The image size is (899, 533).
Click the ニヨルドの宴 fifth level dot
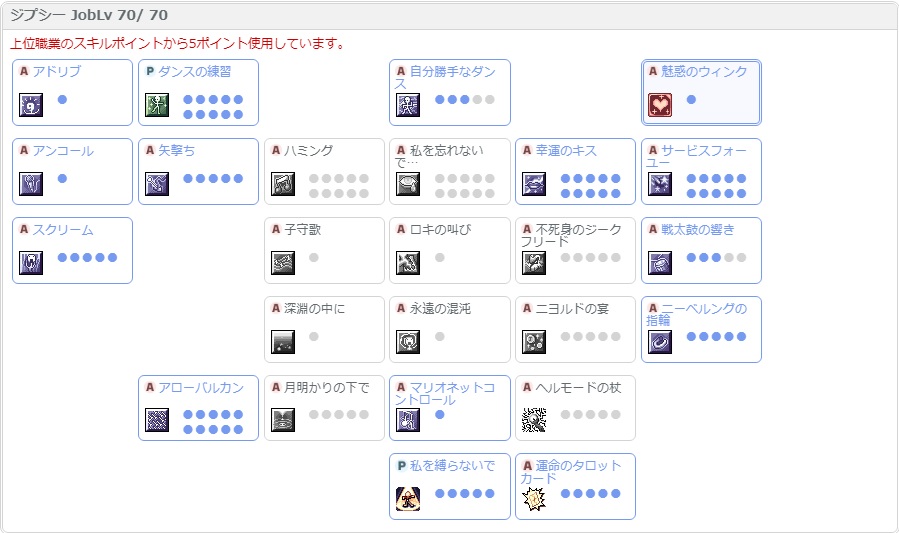click(616, 336)
